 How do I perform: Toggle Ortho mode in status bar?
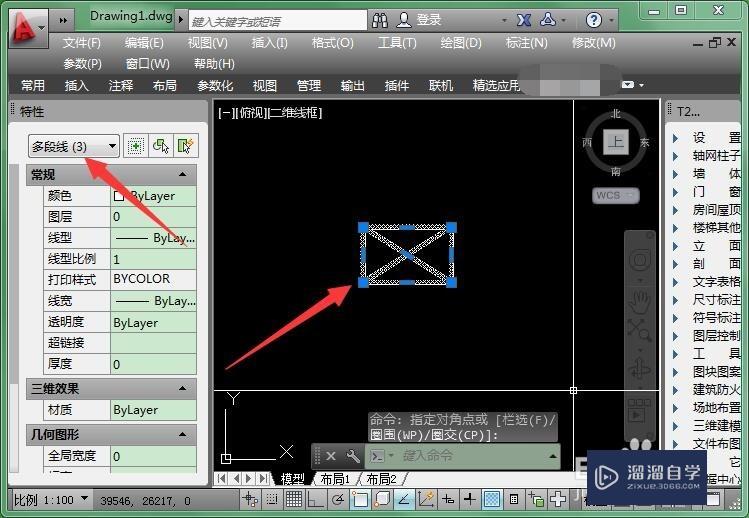pyautogui.click(x=315, y=500)
